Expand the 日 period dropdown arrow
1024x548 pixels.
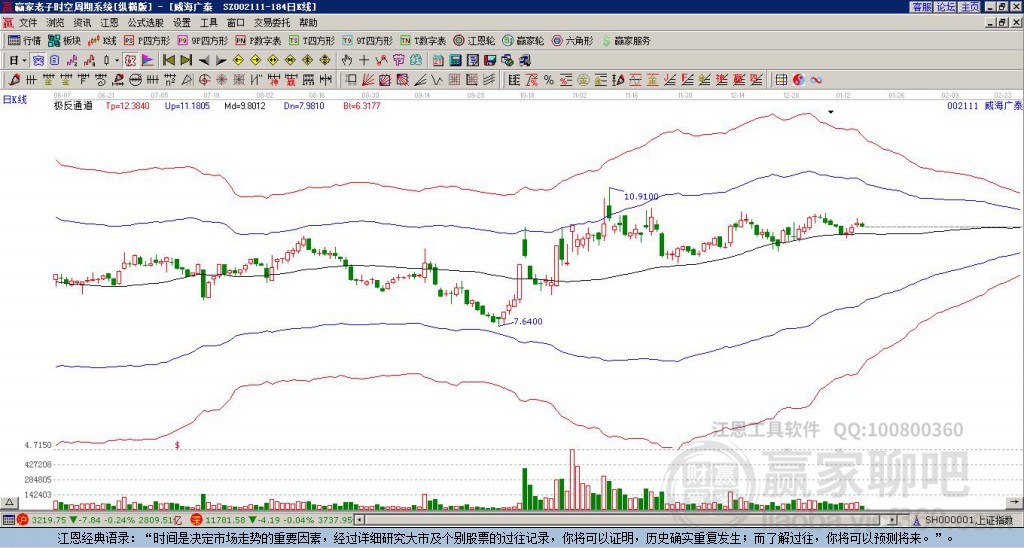(x=25, y=60)
